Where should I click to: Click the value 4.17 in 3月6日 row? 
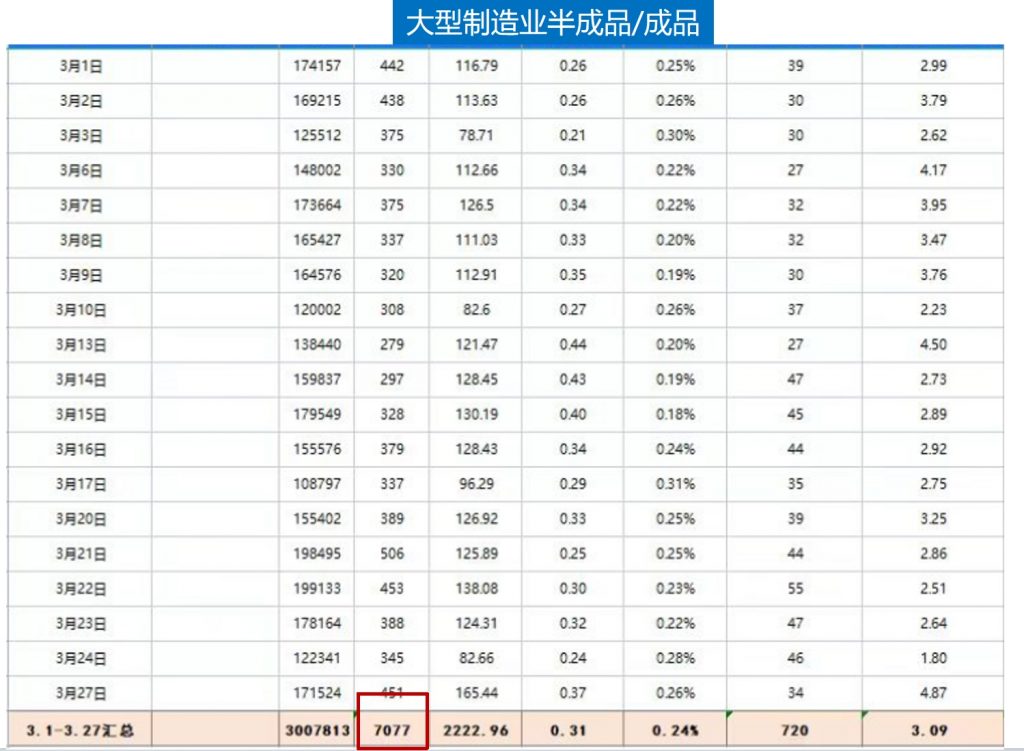pos(933,170)
